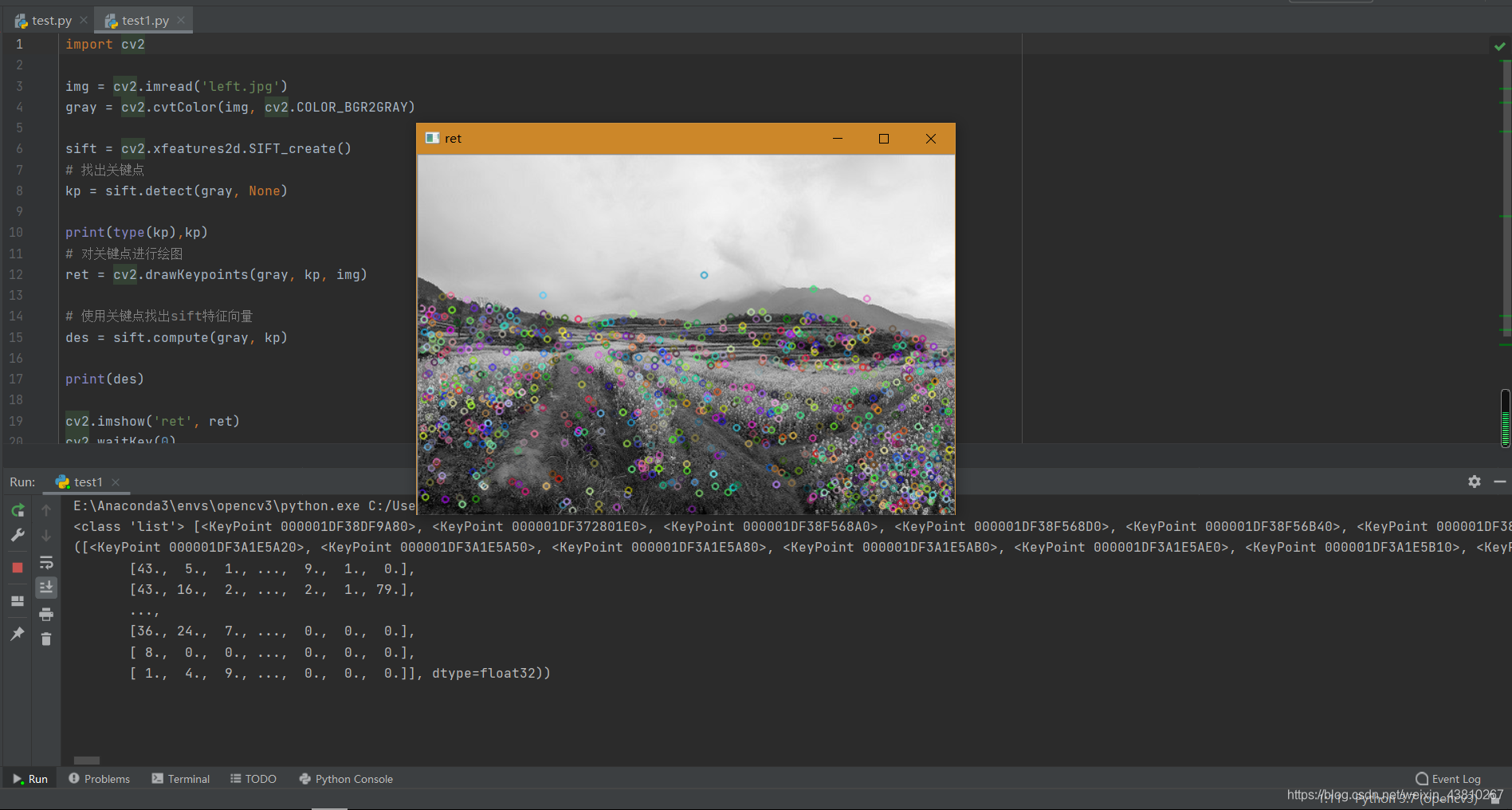Enable Soft-Wrap for console output
The height and width of the screenshot is (810, 1512).
[45, 562]
